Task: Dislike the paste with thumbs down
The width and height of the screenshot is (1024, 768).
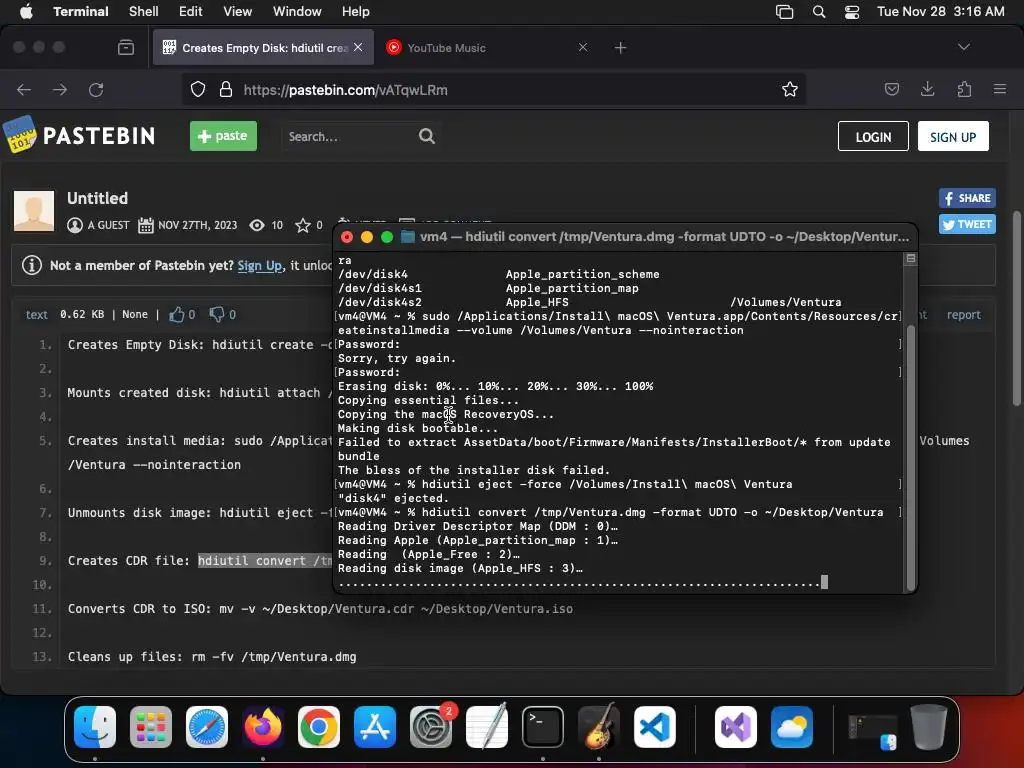Action: point(216,315)
